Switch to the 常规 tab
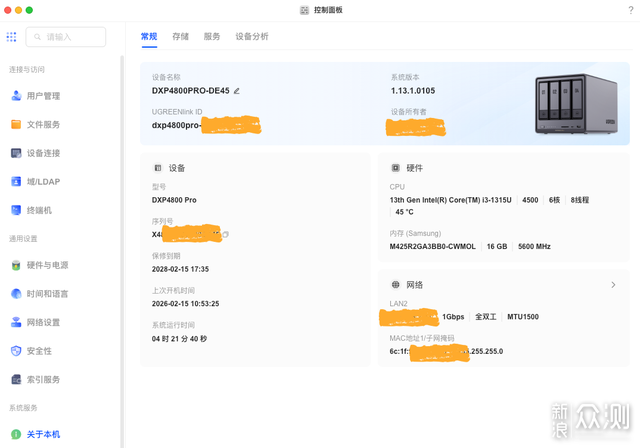640x448 pixels. pos(149,37)
